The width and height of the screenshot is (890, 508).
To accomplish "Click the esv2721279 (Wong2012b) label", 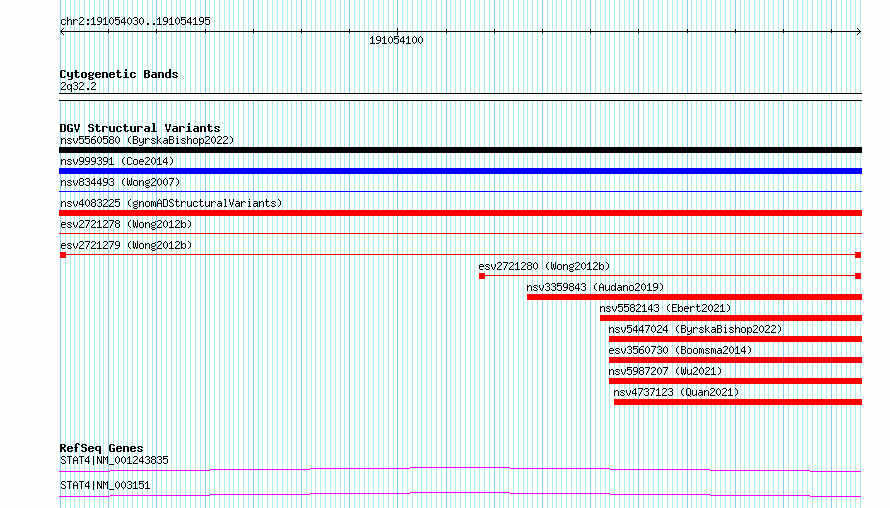I will (x=126, y=245).
